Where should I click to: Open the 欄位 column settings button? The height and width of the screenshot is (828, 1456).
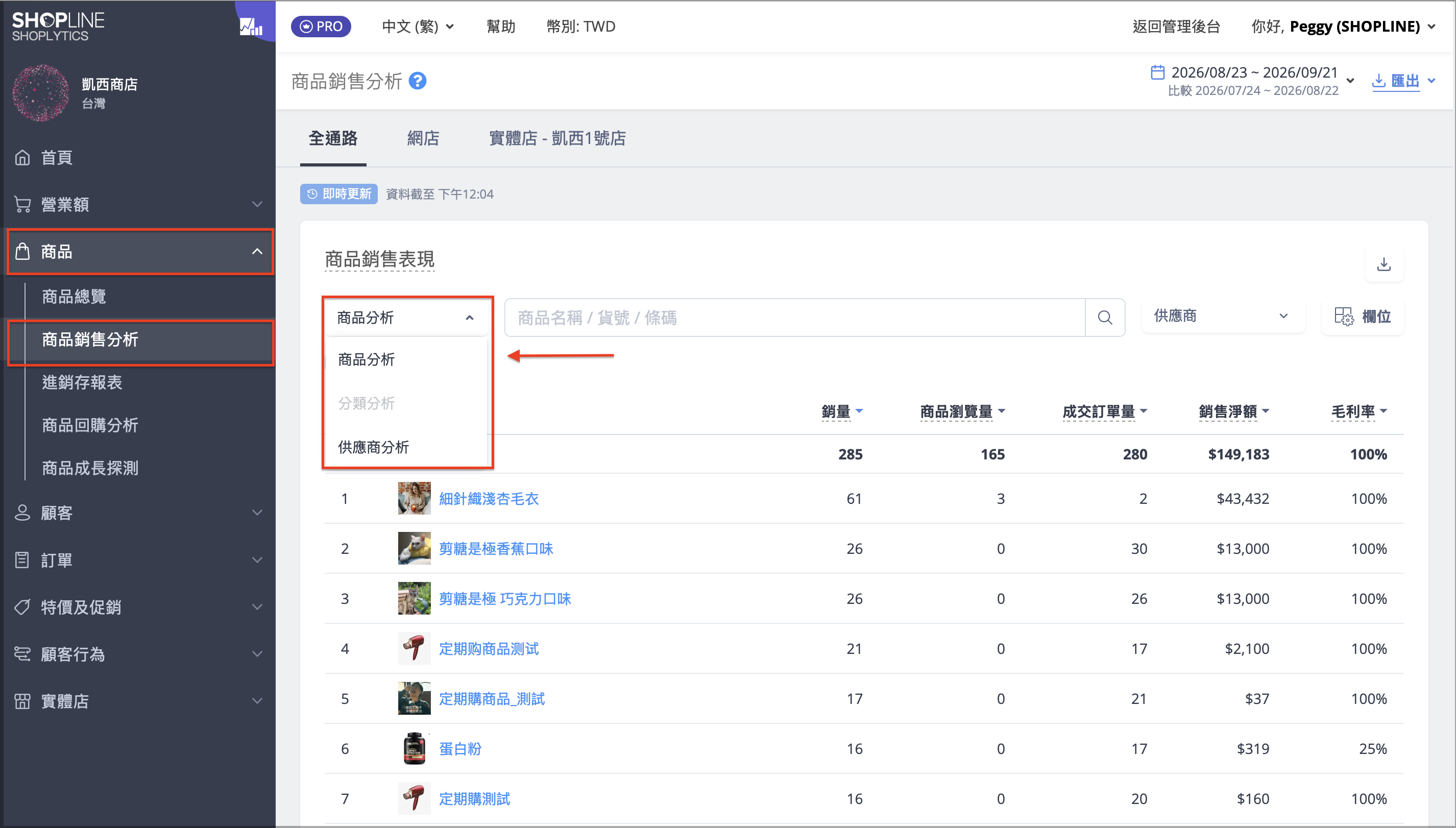point(1363,316)
